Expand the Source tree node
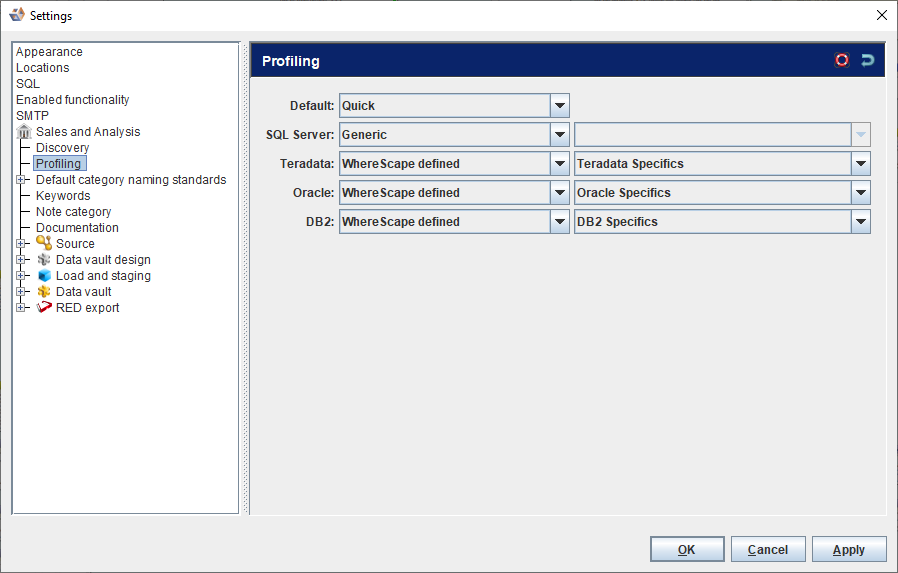The height and width of the screenshot is (573, 898). [x=21, y=244]
